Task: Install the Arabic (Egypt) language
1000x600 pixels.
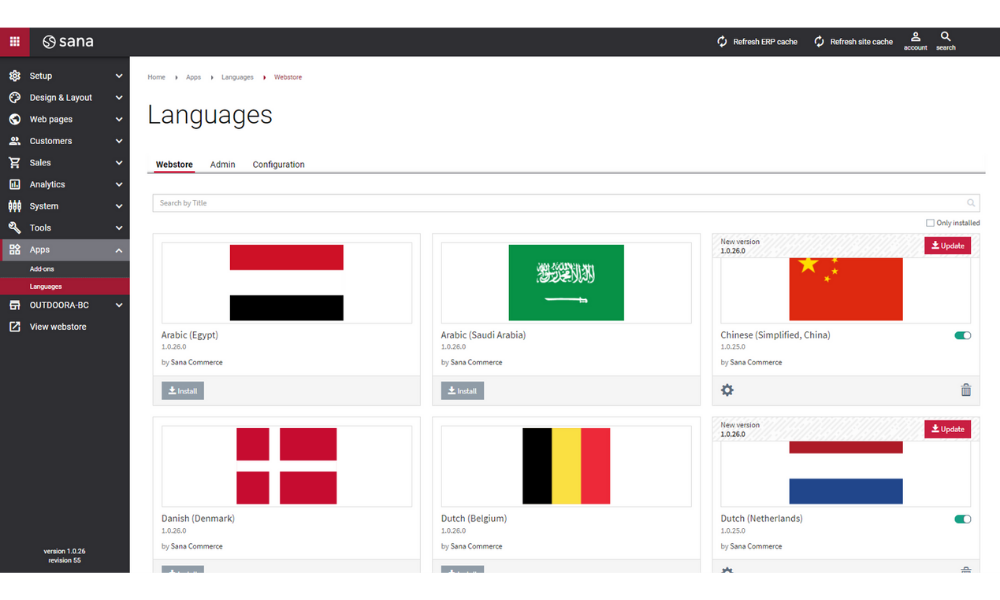Action: [182, 391]
